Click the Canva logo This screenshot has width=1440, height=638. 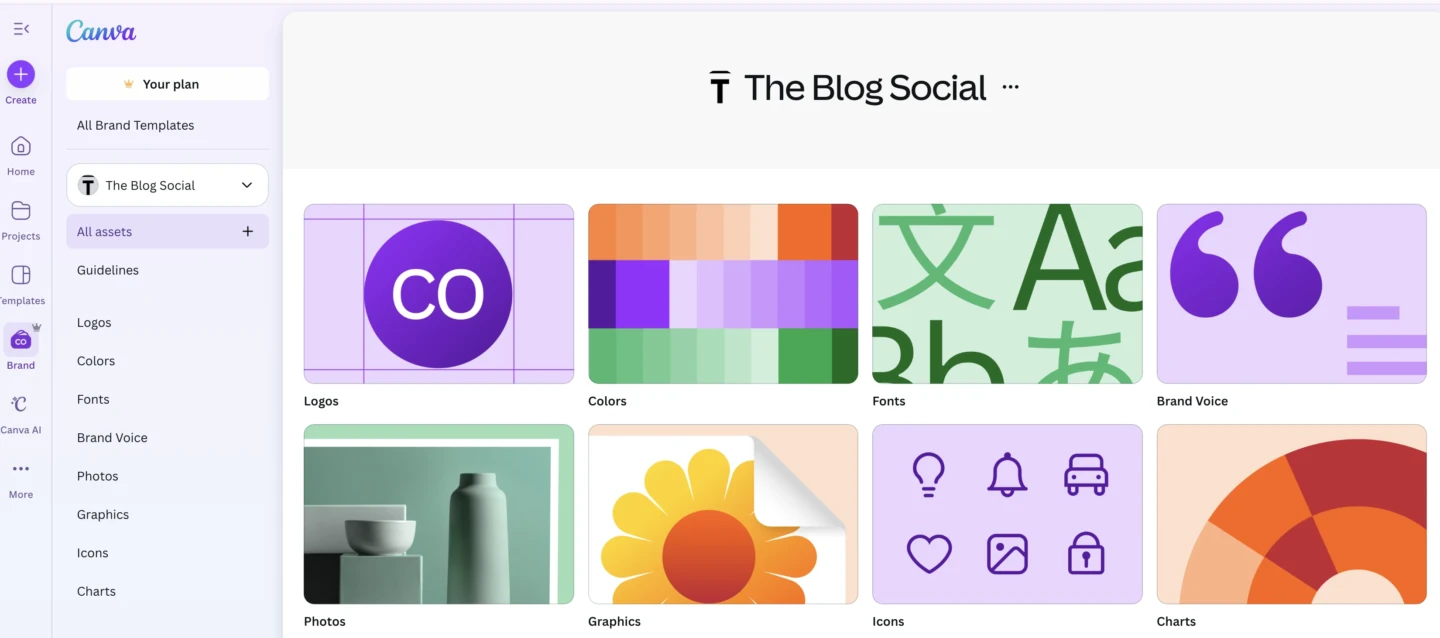[x=101, y=32]
